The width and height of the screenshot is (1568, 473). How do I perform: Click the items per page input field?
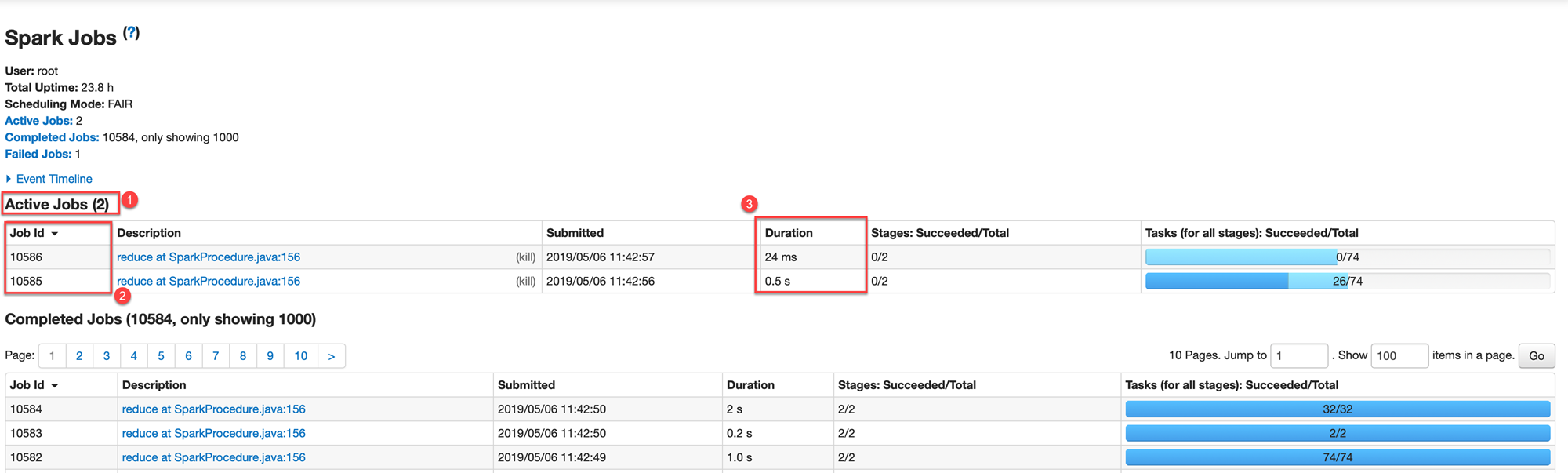pos(1399,356)
